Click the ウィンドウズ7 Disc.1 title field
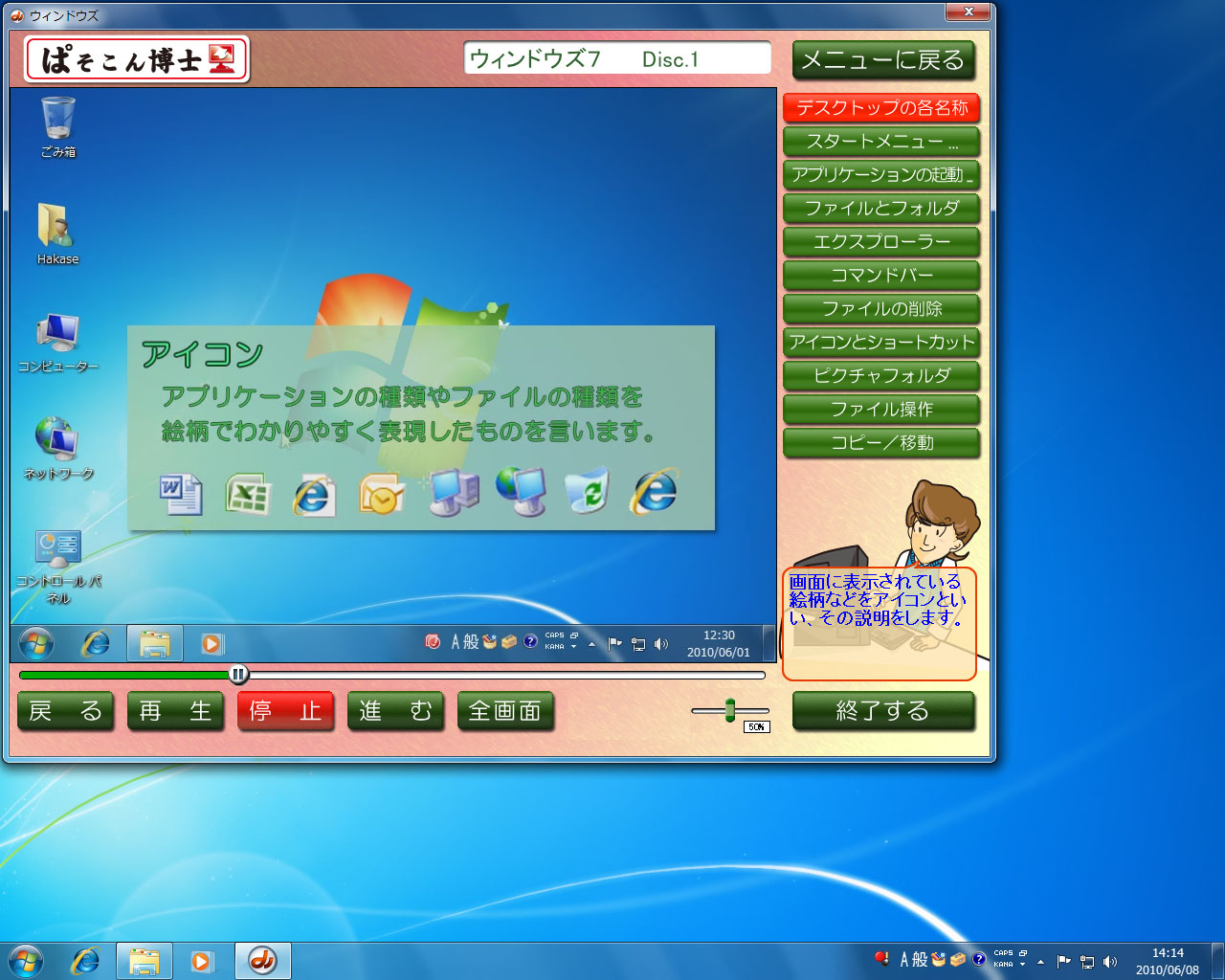Image resolution: width=1225 pixels, height=980 pixels. [617, 58]
